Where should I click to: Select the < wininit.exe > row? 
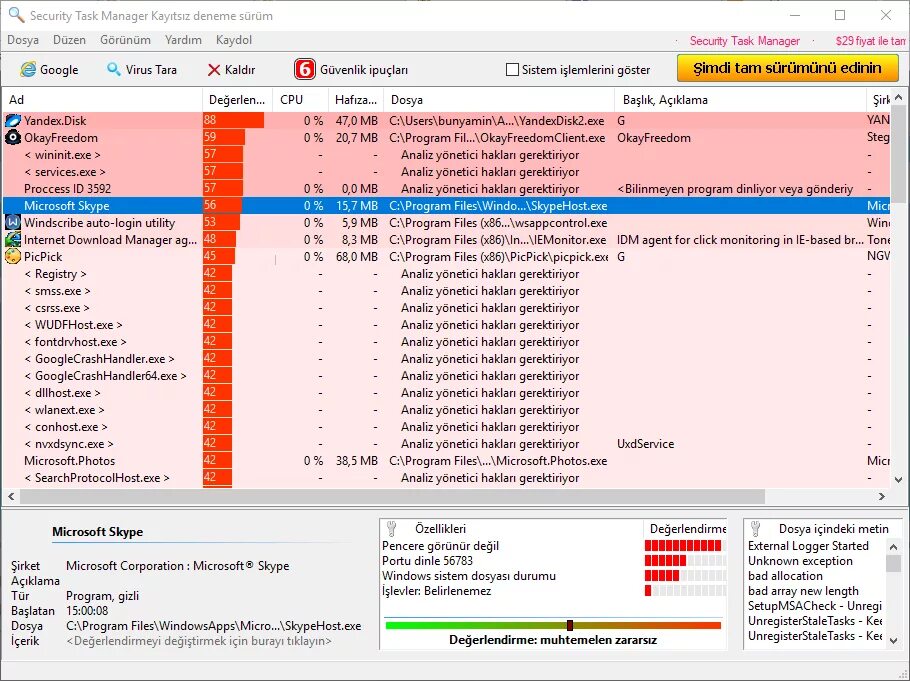(x=446, y=155)
